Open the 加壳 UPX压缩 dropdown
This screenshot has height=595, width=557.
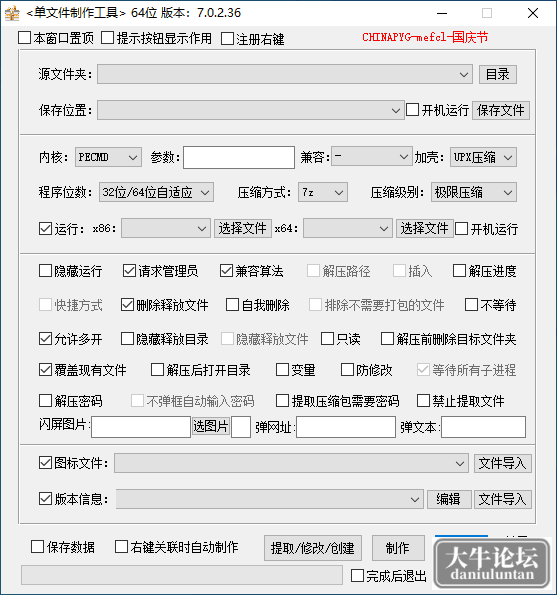click(483, 157)
